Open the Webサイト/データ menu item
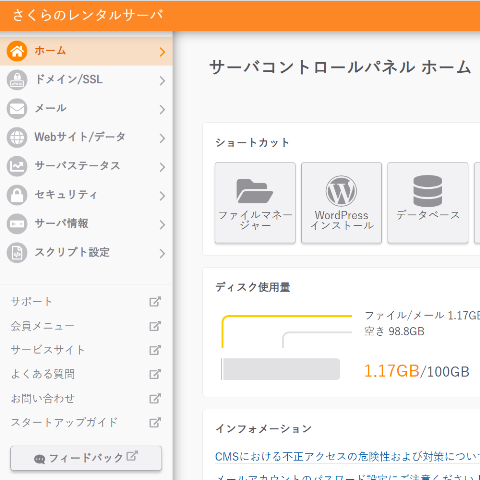 click(x=86, y=137)
